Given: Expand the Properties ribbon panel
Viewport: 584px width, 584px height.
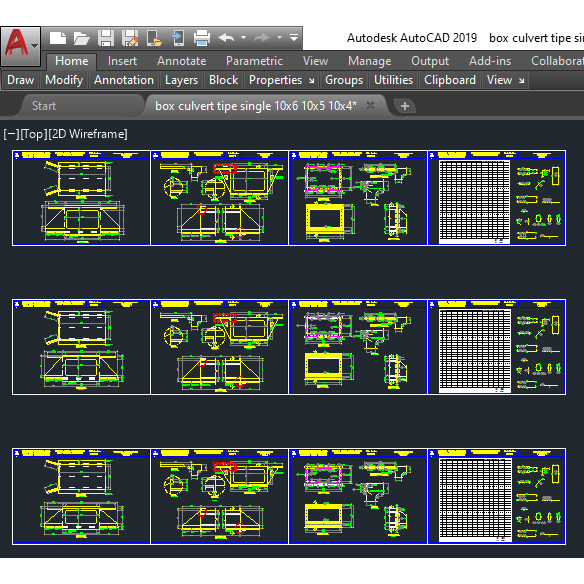Looking at the screenshot, I should 275,80.
